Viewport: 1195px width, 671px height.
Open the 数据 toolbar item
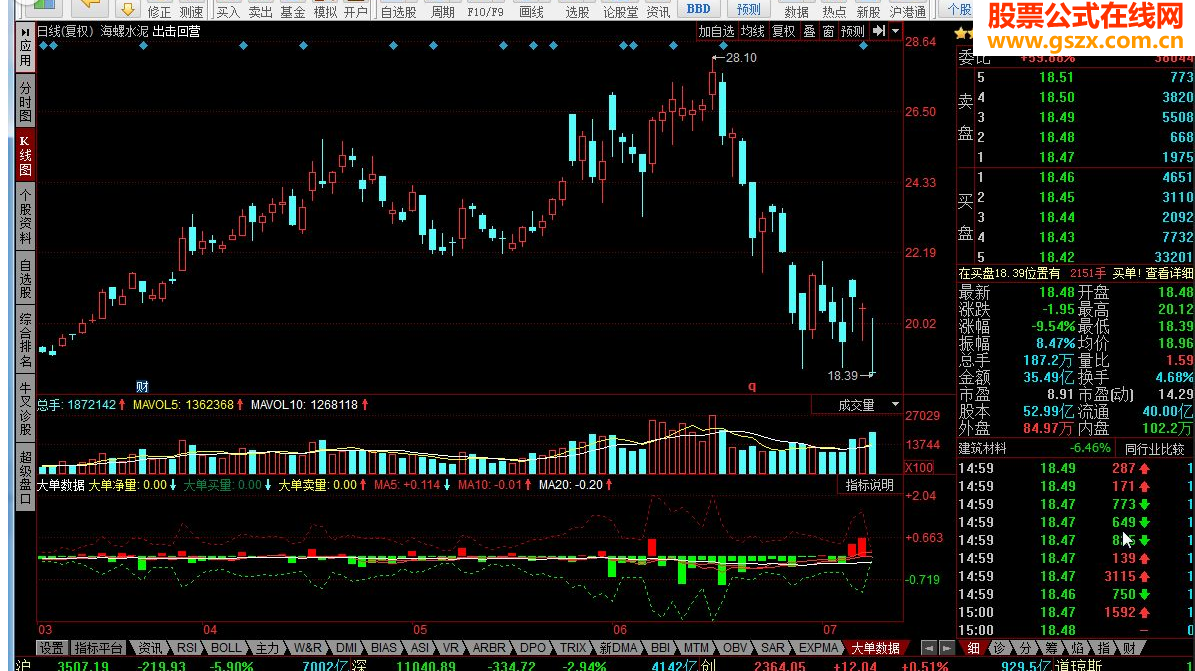tap(796, 11)
